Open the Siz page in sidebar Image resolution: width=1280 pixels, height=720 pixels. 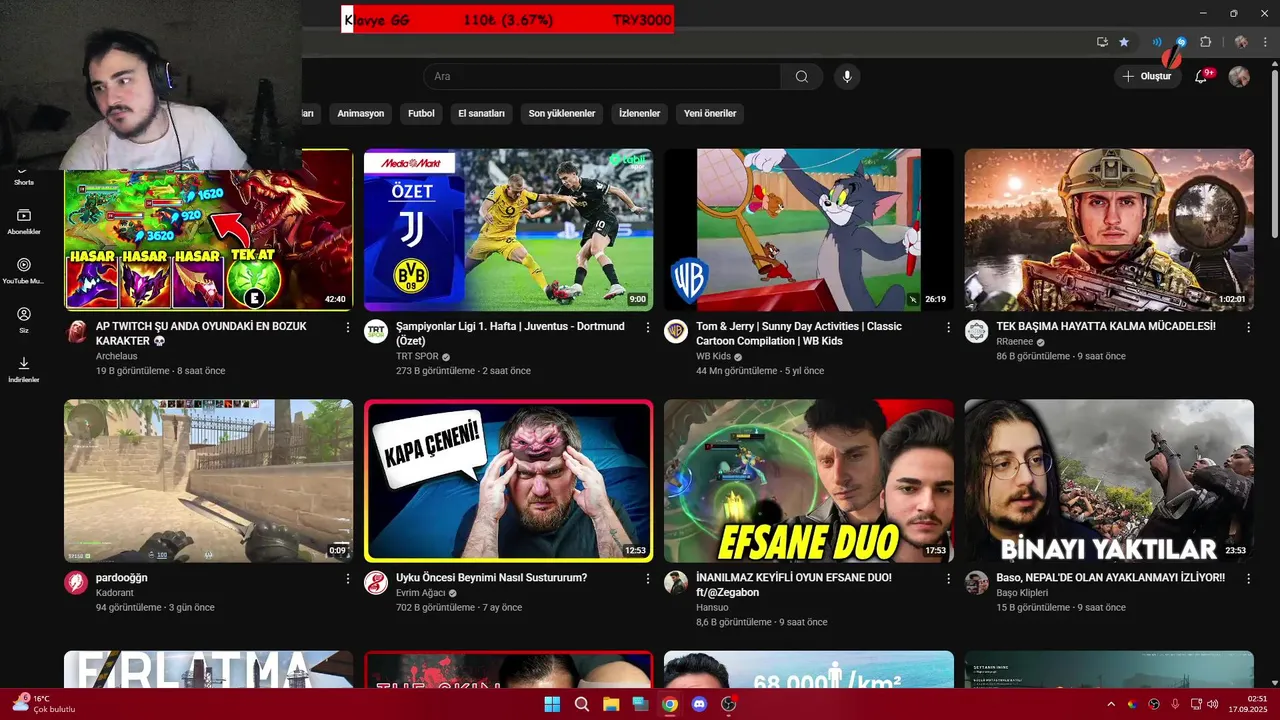(x=24, y=320)
